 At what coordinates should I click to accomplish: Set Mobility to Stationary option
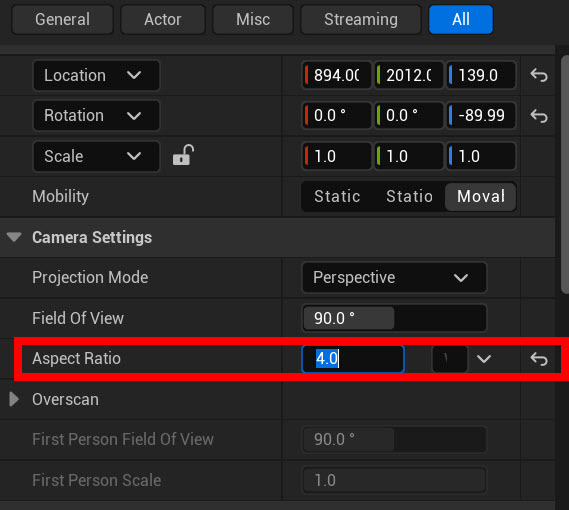point(409,196)
